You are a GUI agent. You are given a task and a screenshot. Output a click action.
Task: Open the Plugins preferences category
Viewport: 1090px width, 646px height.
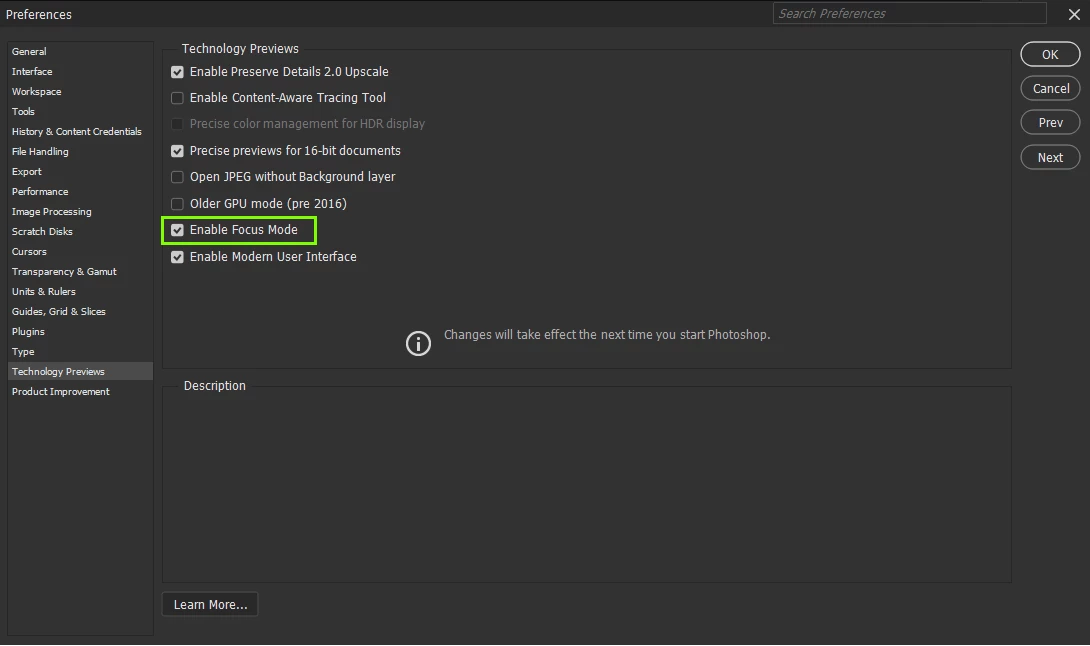tap(28, 332)
